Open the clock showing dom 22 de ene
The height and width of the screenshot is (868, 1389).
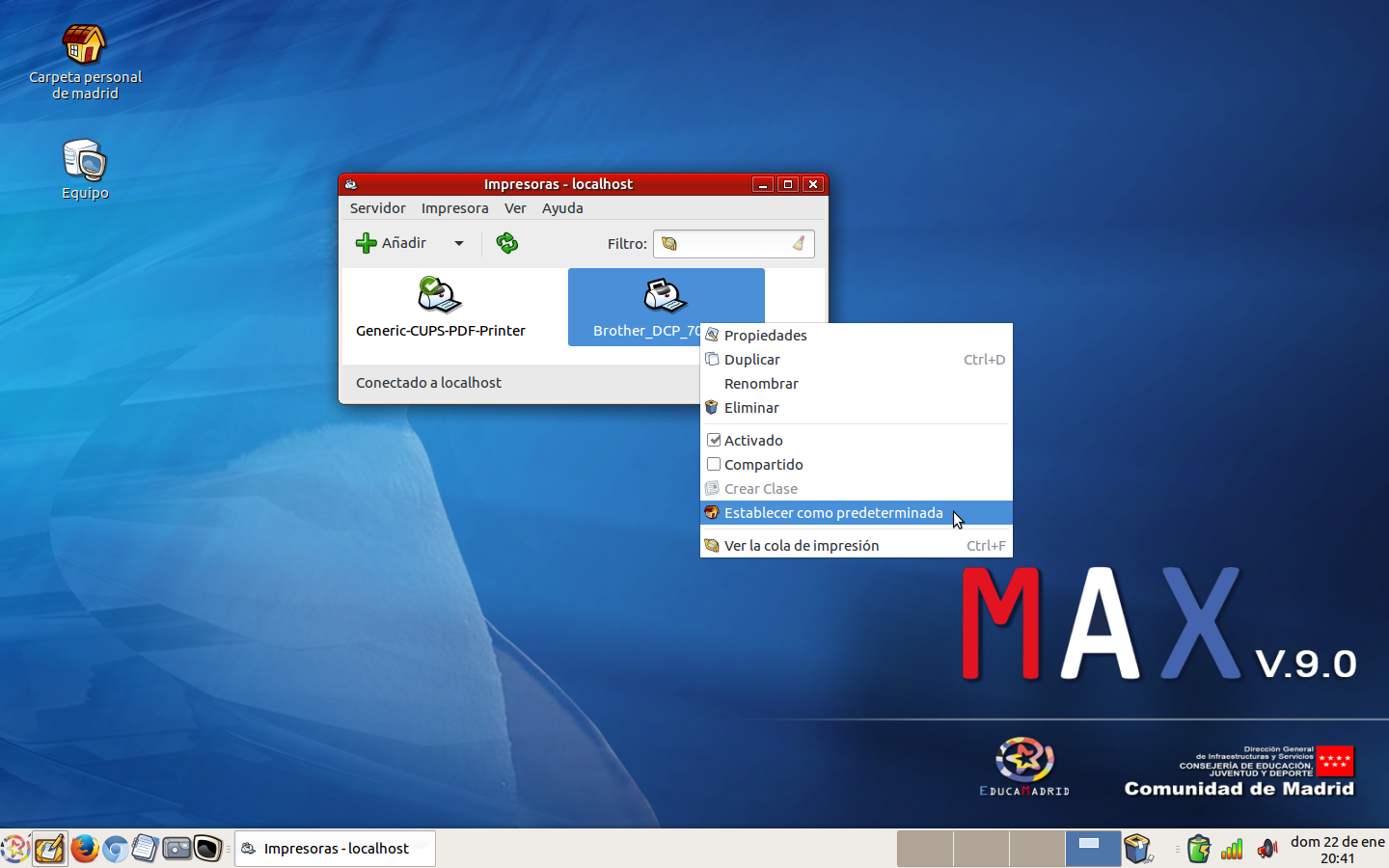pyautogui.click(x=1337, y=849)
